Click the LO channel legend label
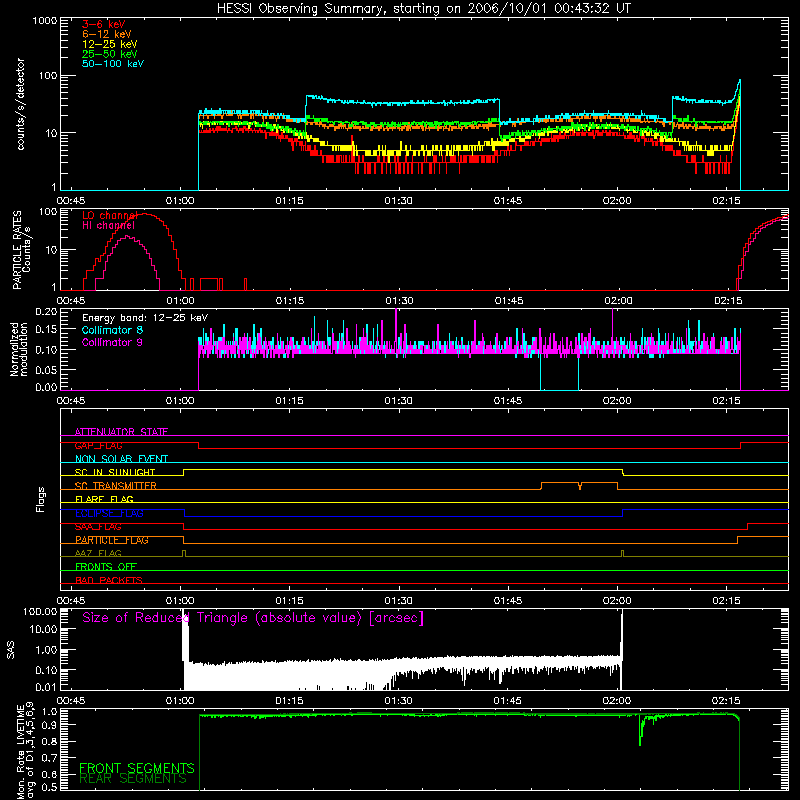 click(110, 216)
